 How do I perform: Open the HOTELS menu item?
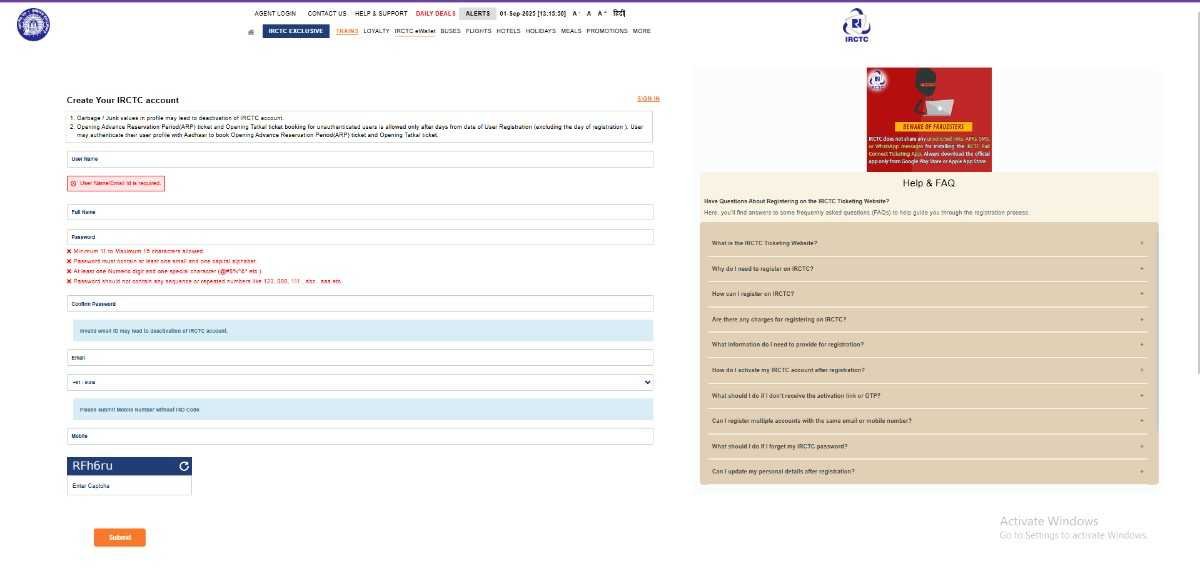tap(508, 31)
